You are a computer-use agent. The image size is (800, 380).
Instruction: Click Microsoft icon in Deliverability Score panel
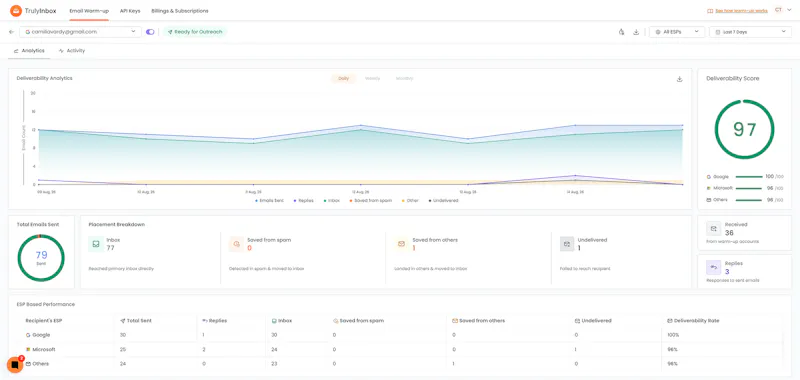click(709, 188)
